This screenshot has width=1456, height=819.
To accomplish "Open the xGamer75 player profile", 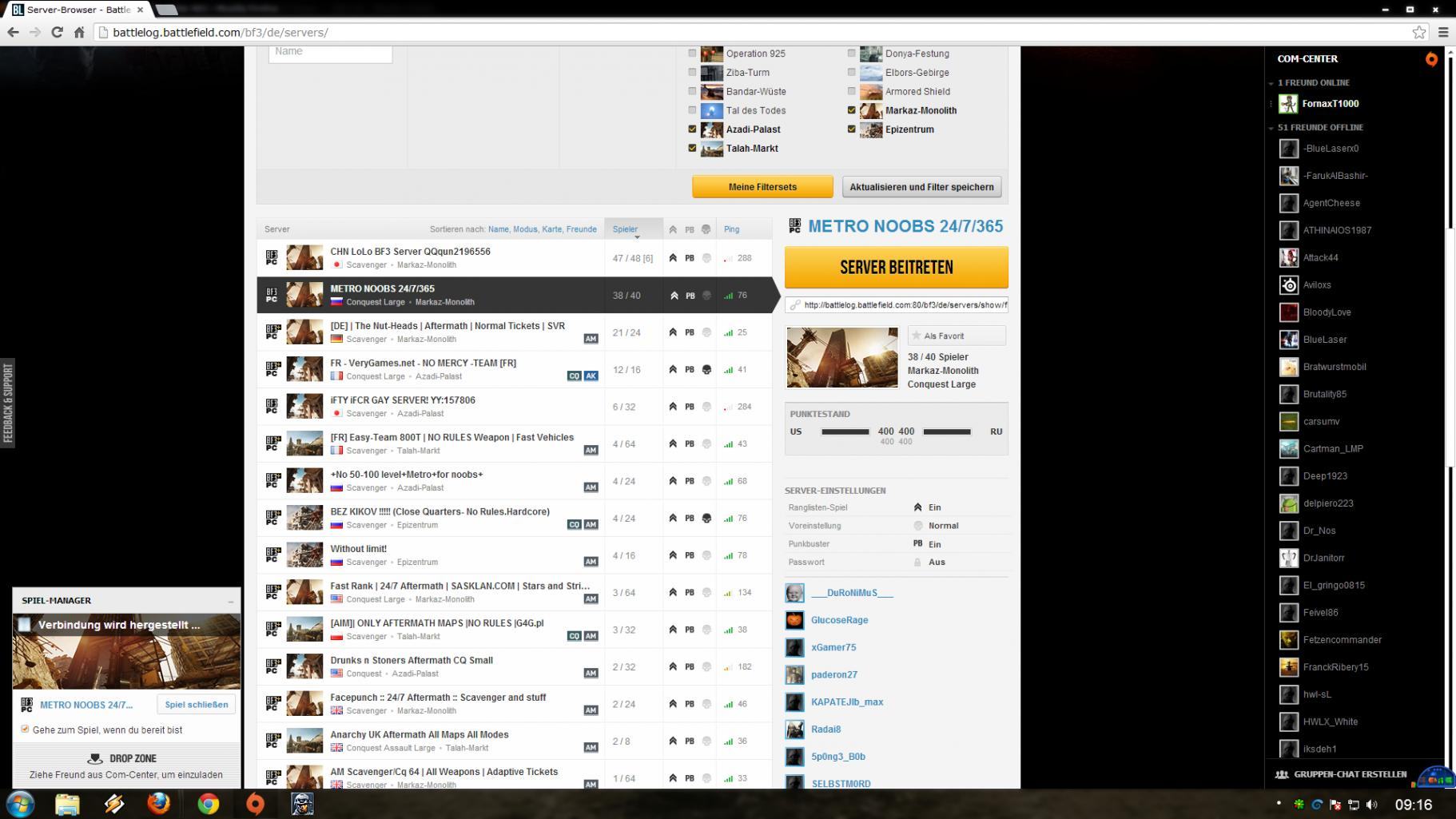I will [x=833, y=647].
